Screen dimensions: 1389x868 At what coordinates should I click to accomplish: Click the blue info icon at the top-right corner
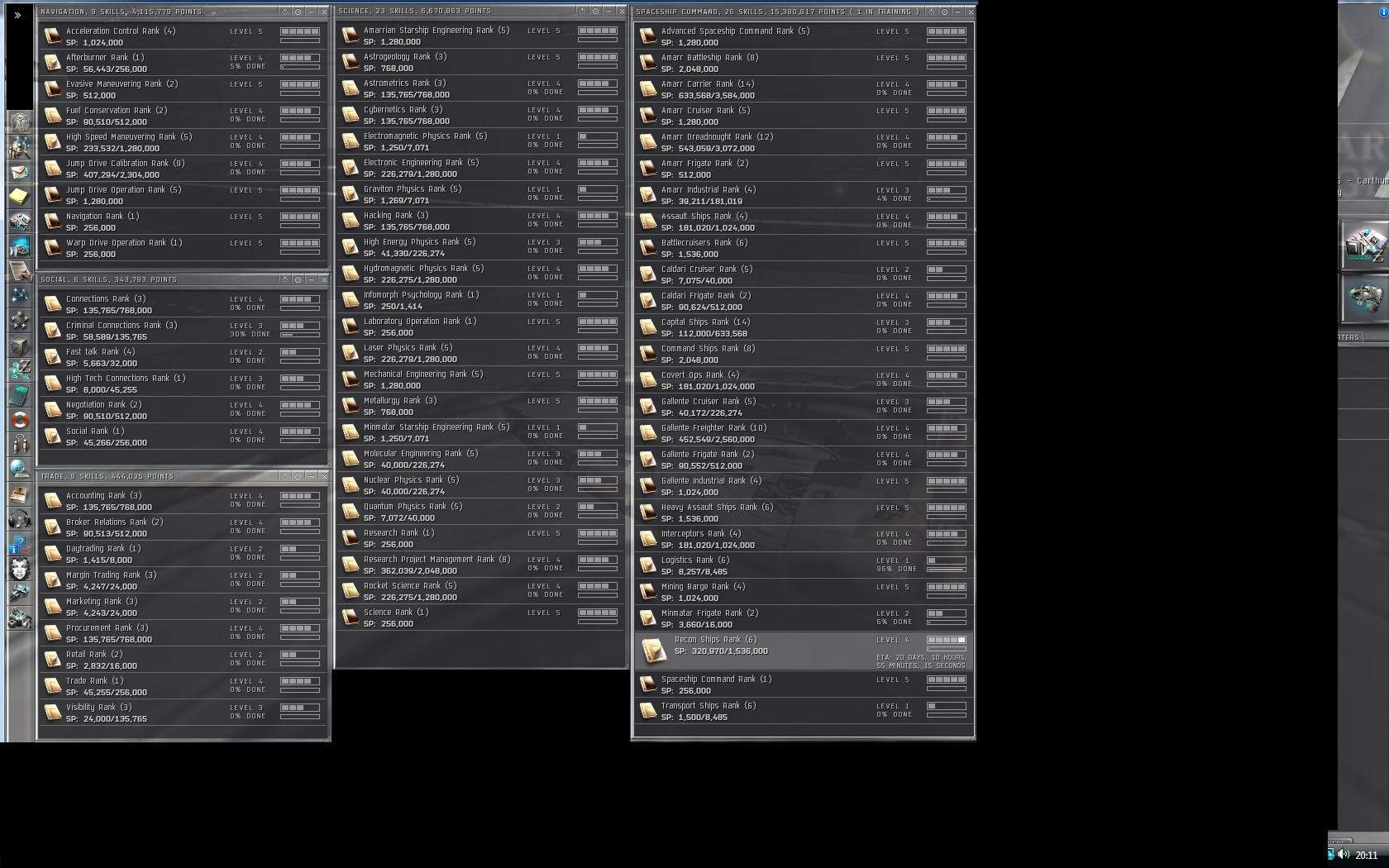click(x=1383, y=13)
